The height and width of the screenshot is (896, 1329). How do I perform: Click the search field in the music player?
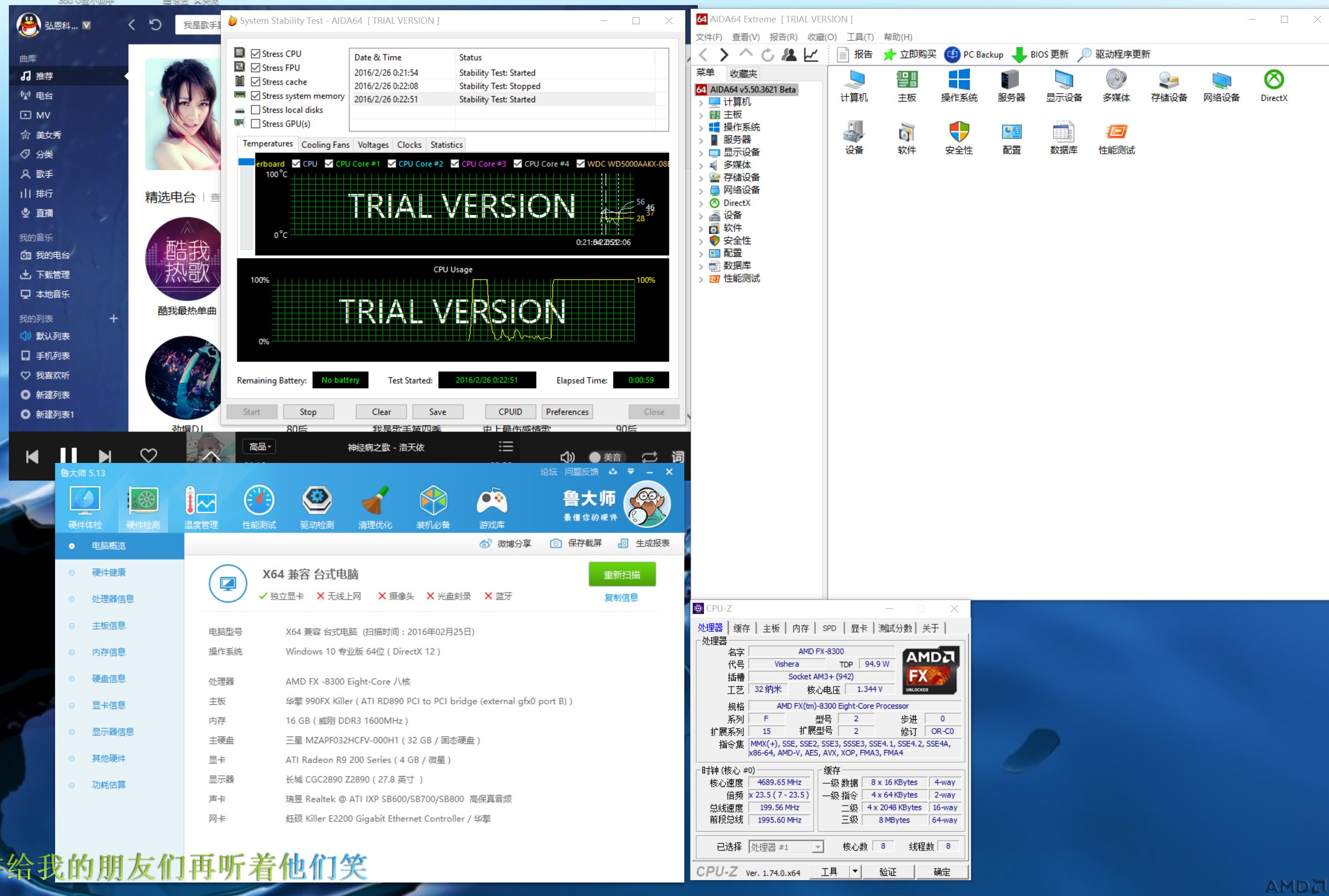pos(199,25)
